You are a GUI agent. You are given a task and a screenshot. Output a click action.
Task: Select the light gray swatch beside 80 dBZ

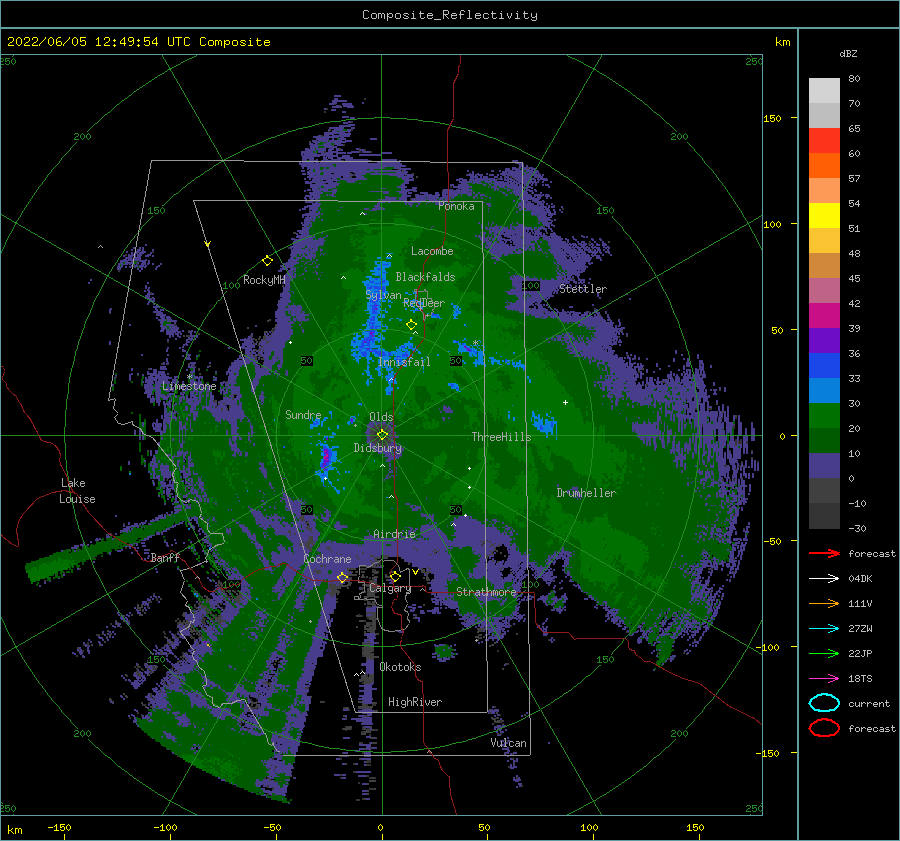click(x=824, y=91)
